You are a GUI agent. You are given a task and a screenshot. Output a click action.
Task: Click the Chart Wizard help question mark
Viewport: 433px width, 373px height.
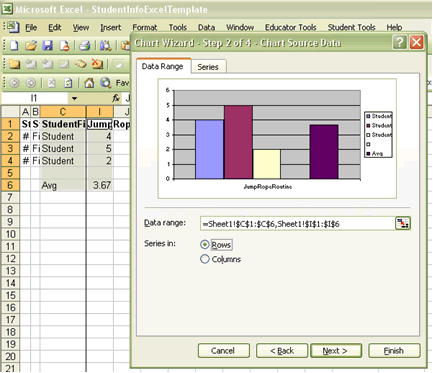(399, 42)
